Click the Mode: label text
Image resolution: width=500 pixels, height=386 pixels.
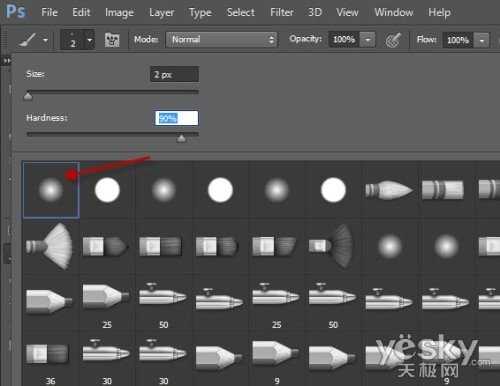click(x=146, y=39)
